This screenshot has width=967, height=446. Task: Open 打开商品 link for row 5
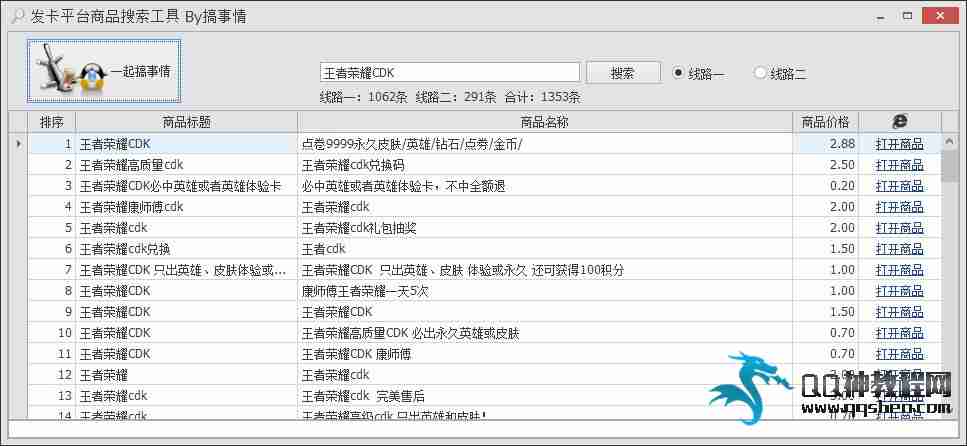coord(900,228)
